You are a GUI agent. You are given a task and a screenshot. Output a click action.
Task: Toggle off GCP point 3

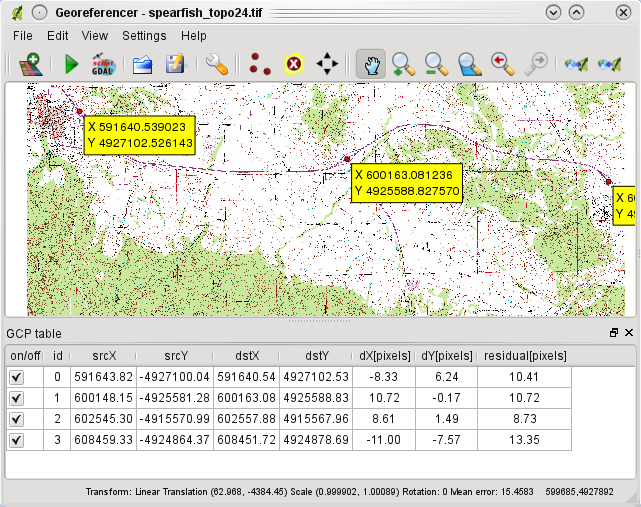tap(16, 440)
